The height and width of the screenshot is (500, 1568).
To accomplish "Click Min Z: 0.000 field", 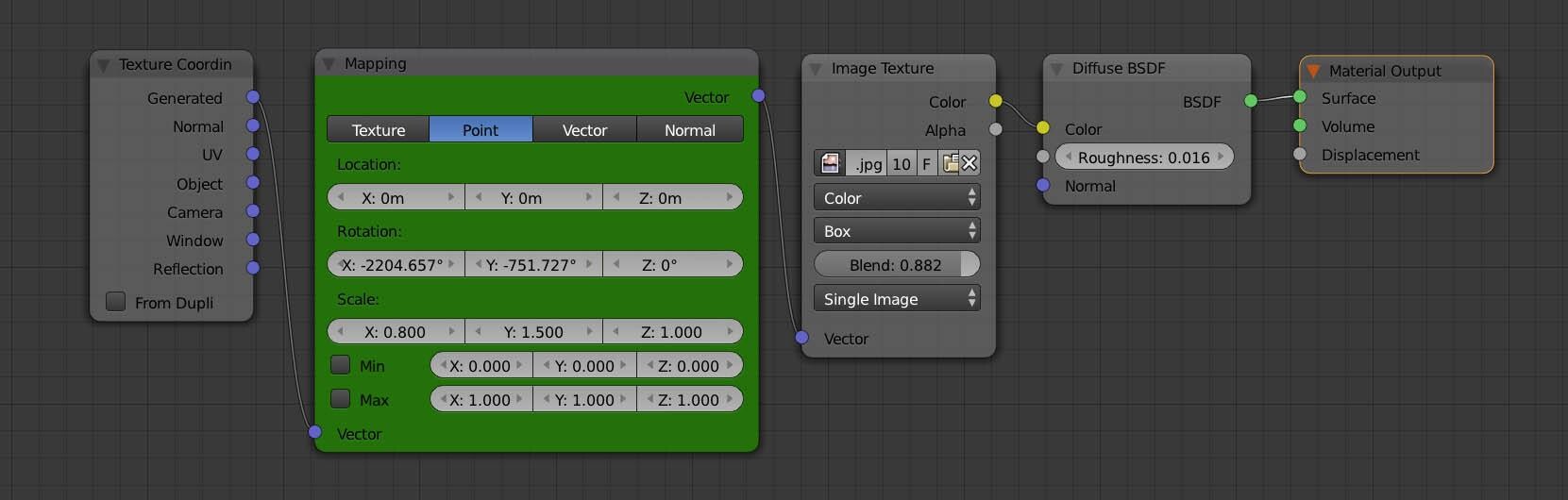I will [x=690, y=366].
